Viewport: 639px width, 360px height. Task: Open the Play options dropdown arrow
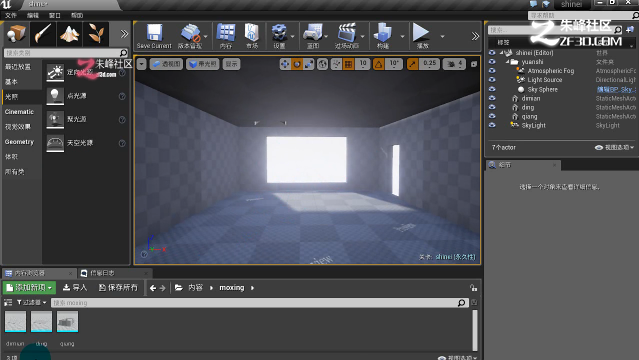[442, 36]
